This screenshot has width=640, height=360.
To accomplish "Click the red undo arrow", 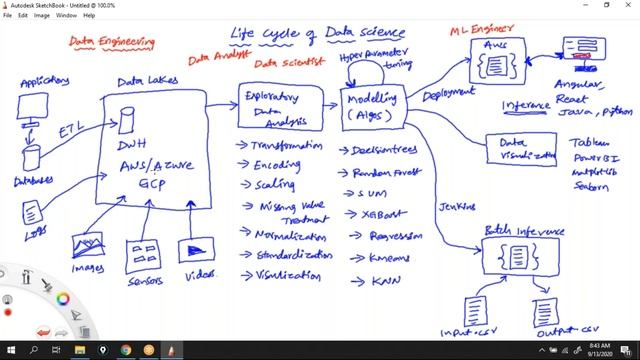I will [43, 333].
